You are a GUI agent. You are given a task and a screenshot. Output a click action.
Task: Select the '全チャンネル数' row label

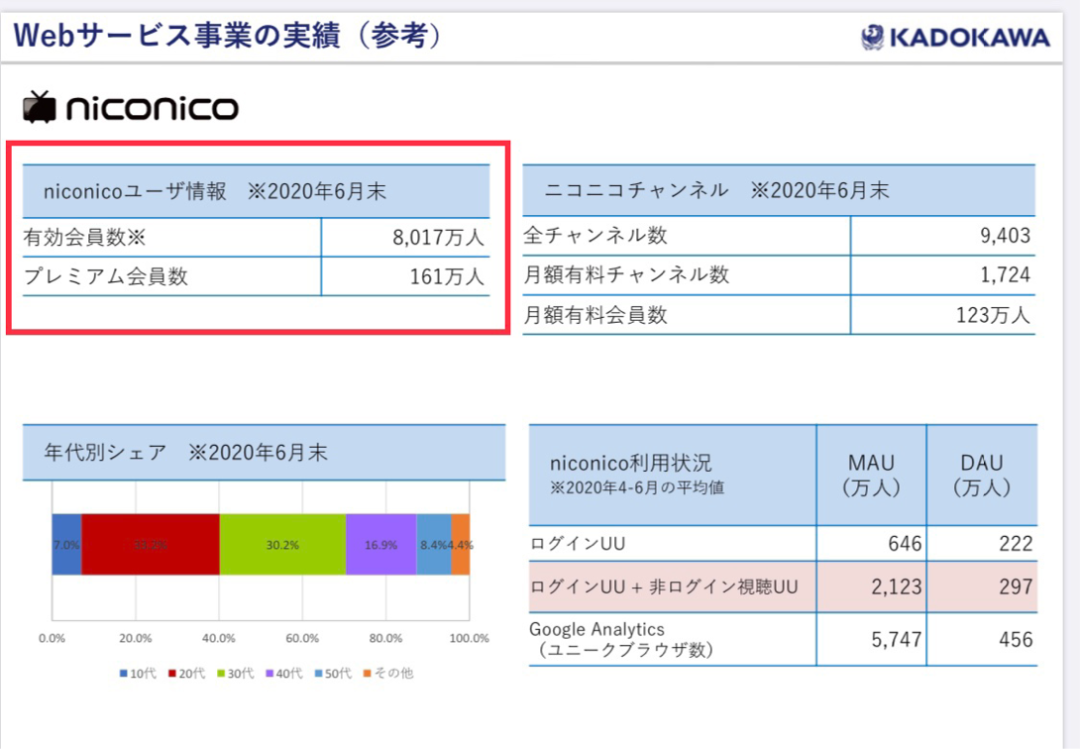(x=596, y=236)
